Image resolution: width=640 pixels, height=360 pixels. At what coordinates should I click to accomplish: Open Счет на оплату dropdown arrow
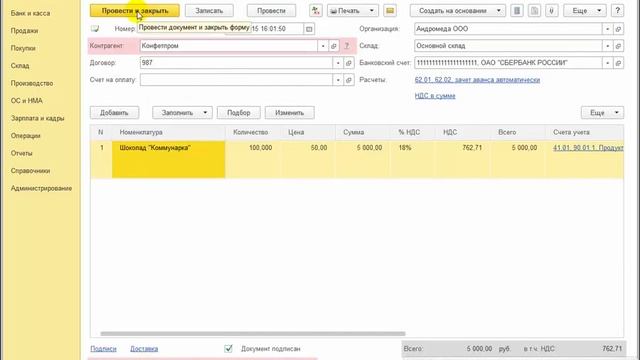tap(338, 80)
